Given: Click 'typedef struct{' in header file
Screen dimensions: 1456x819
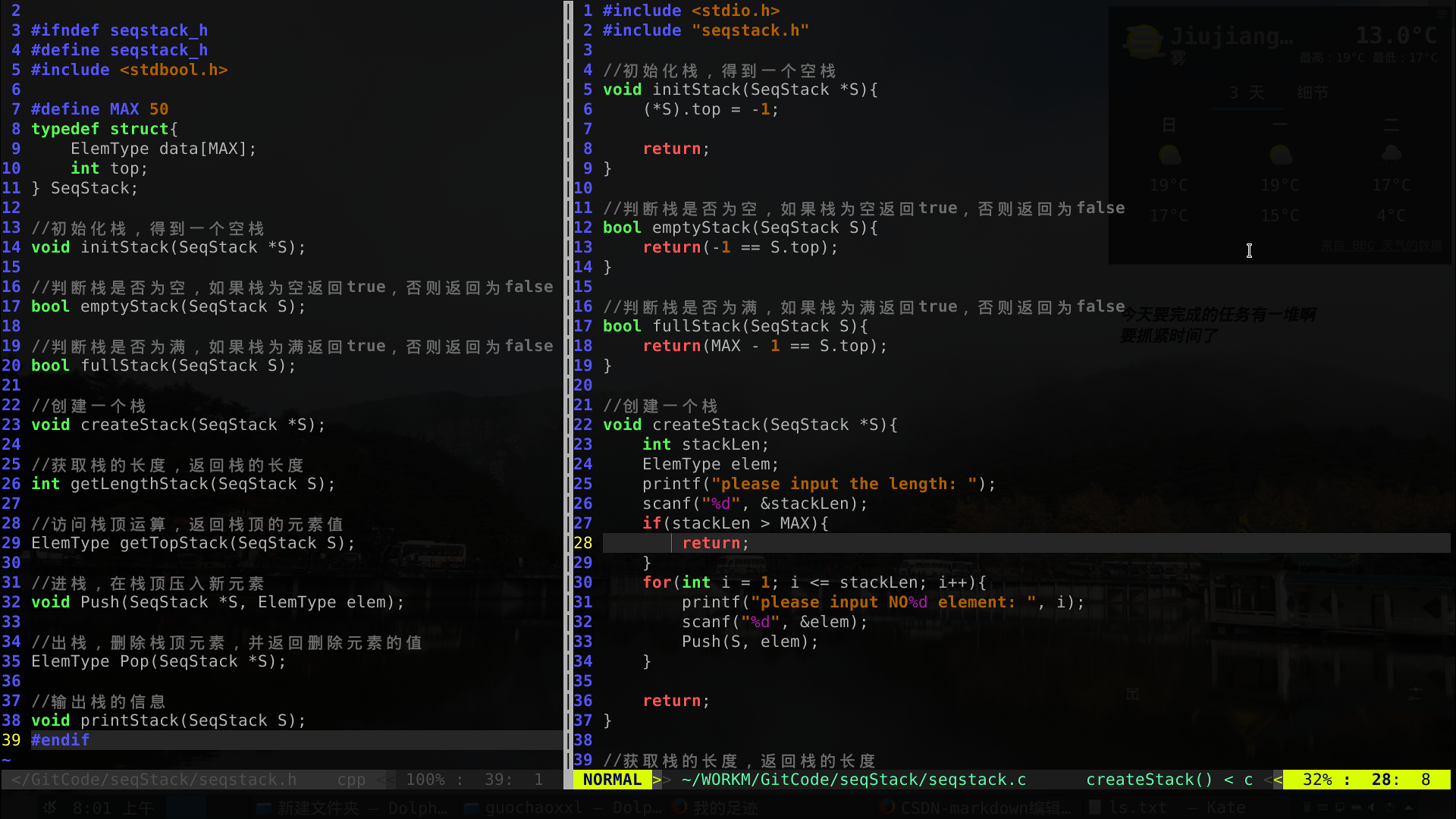Looking at the screenshot, I should (105, 129).
